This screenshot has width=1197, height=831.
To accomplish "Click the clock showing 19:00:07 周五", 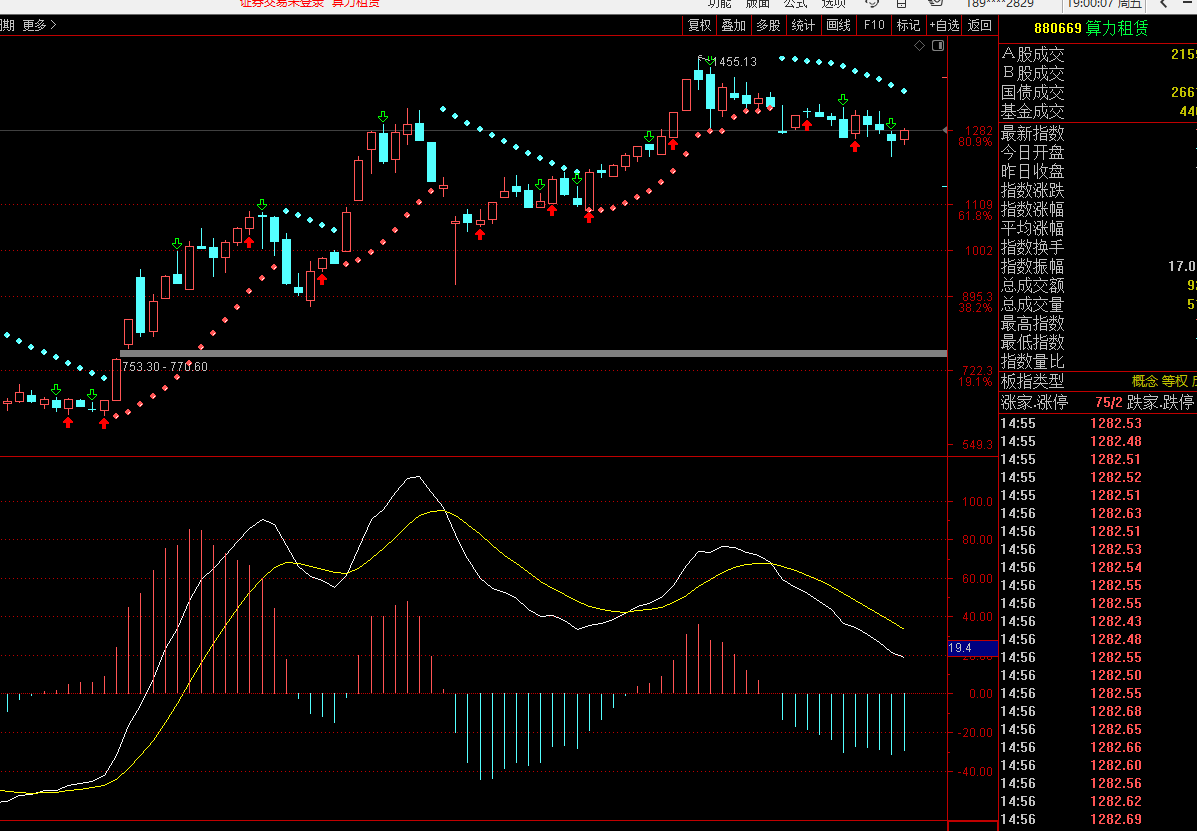I will [1104, 4].
